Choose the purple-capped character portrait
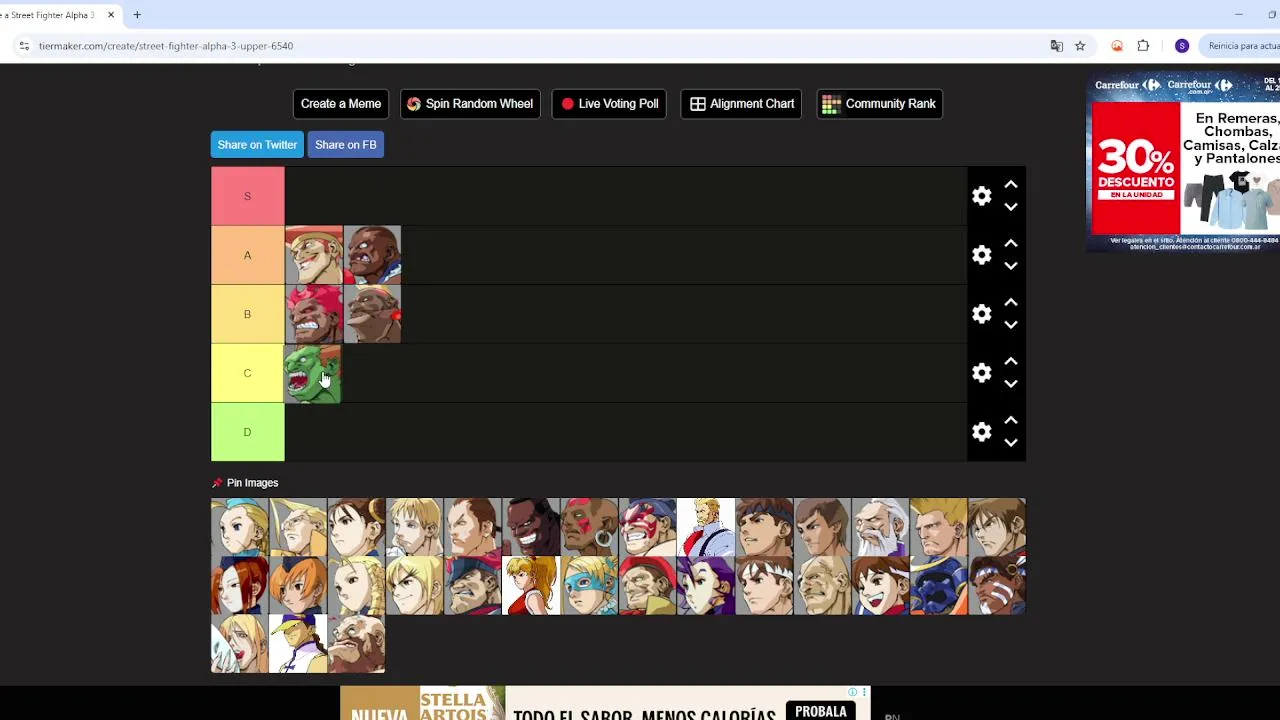Viewport: 1280px width, 720px height. [x=298, y=643]
